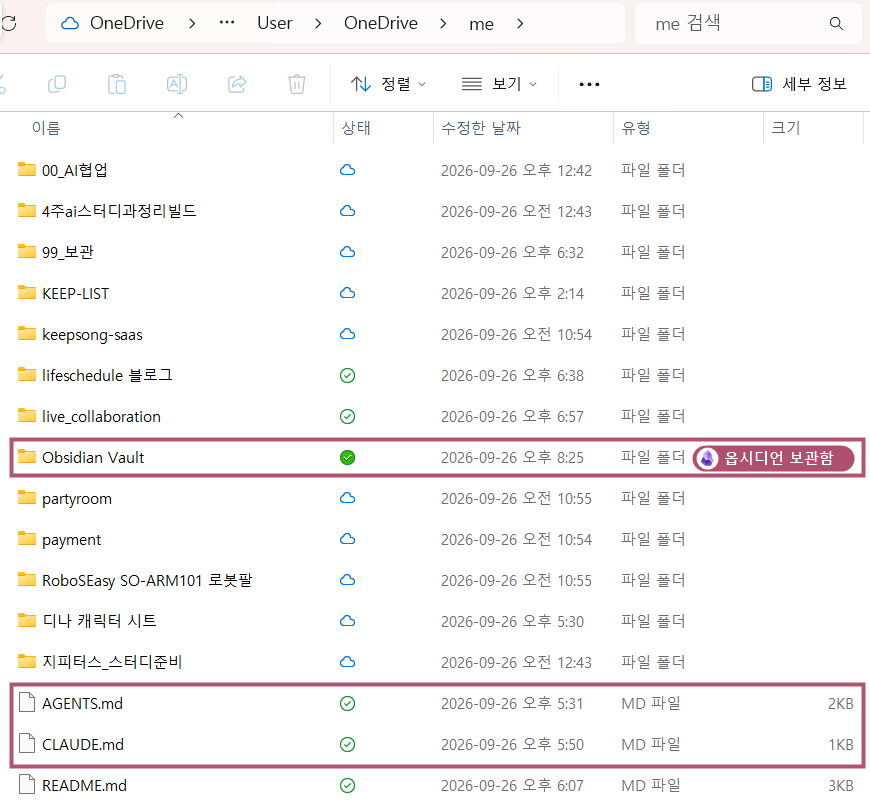The image size is (870, 810).
Task: Expand the chevron after second OneDrive breadcrumb
Action: point(443,23)
